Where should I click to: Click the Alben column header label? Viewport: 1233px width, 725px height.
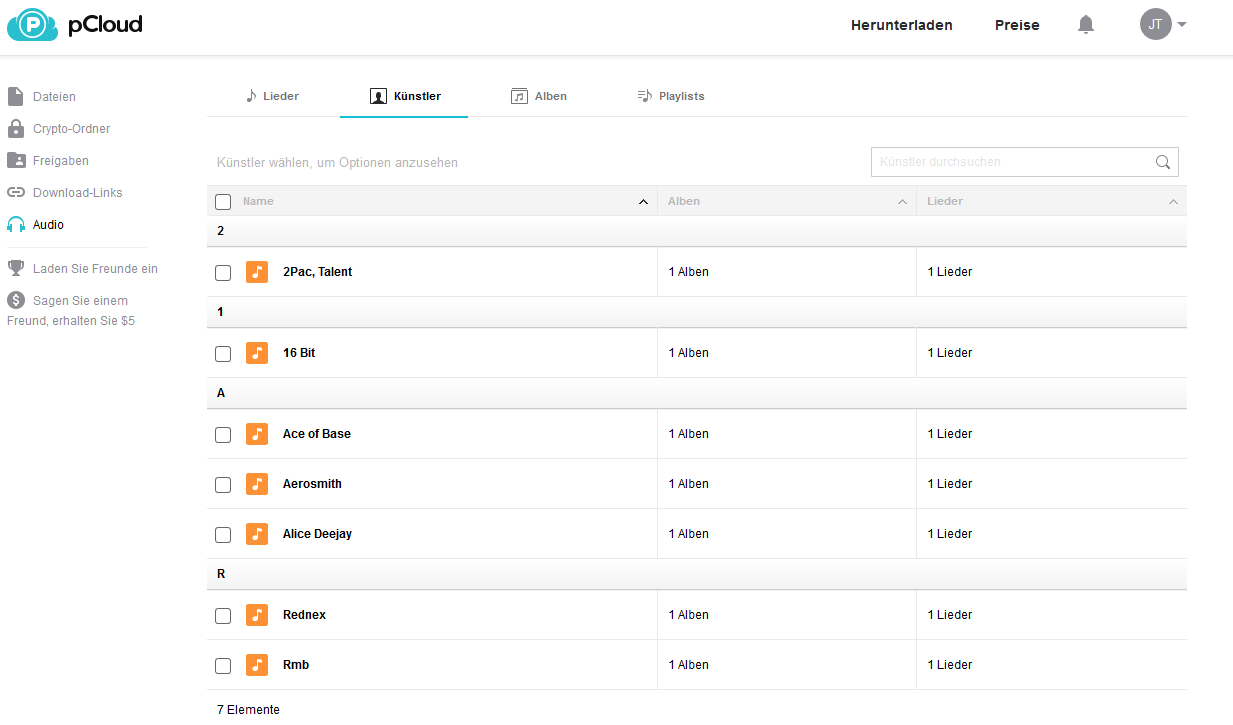pyautogui.click(x=684, y=201)
